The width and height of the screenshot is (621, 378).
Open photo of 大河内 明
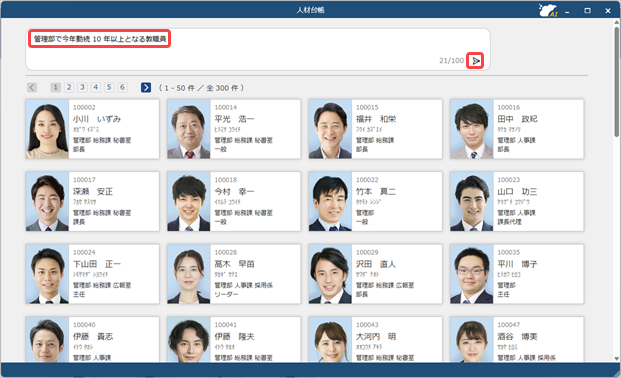pos(330,340)
